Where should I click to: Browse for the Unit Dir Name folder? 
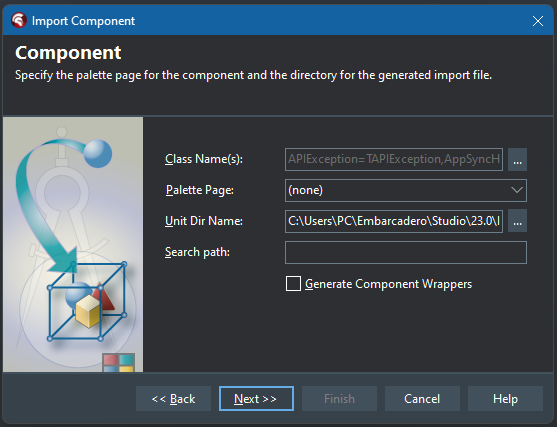click(x=517, y=221)
